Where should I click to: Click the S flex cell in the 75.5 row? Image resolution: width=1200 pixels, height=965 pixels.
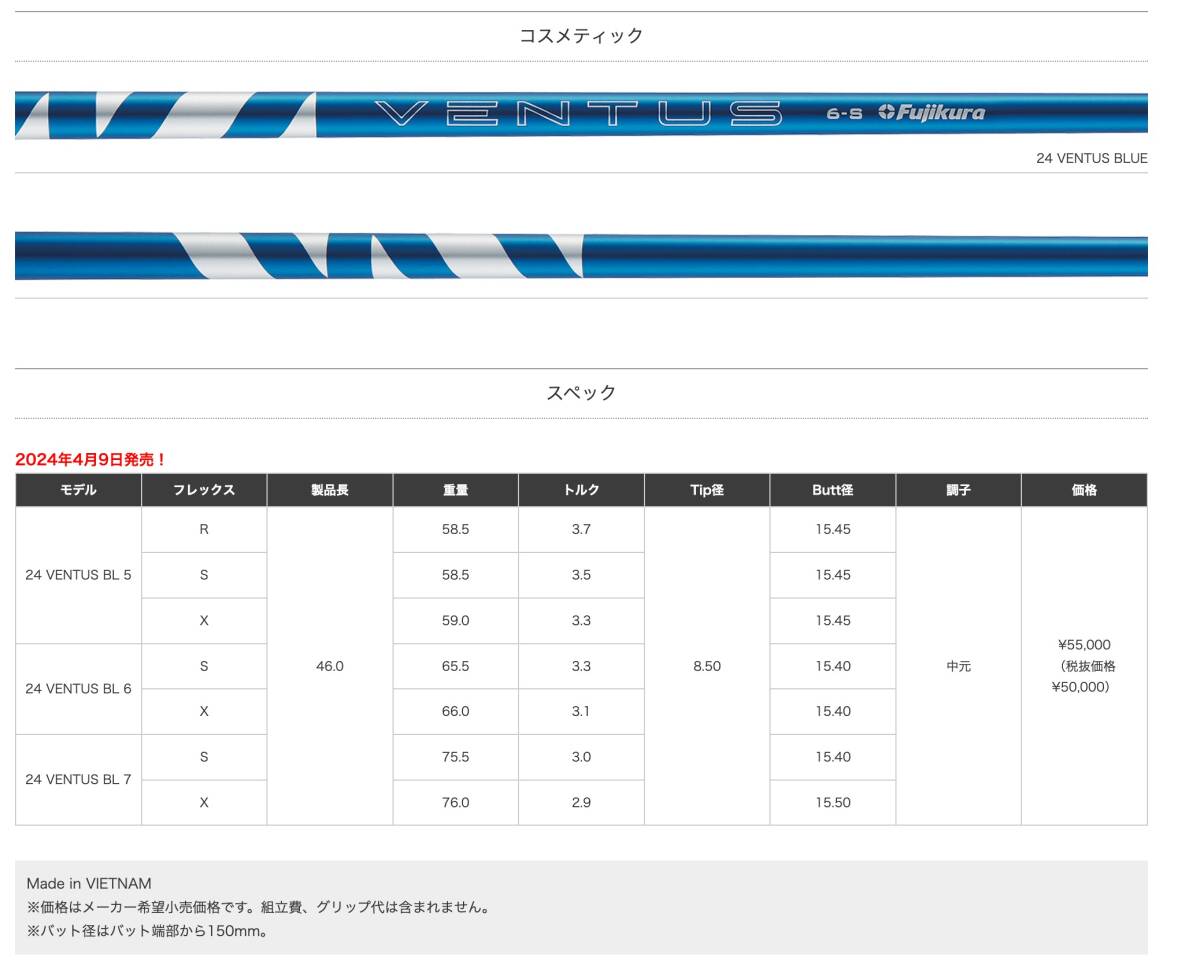tap(204, 757)
